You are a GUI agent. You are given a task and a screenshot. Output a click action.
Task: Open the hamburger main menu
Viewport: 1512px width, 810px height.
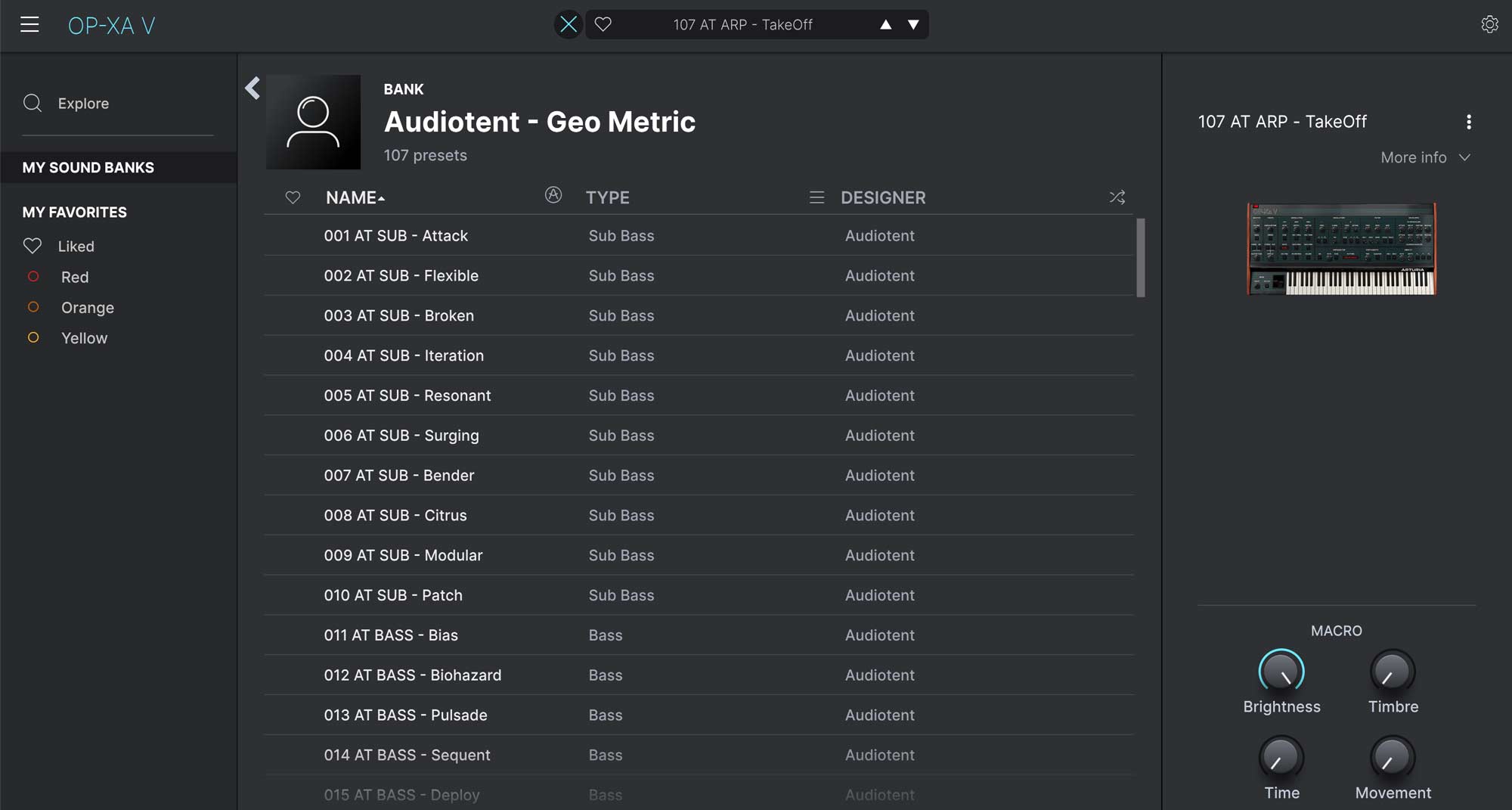tap(29, 25)
